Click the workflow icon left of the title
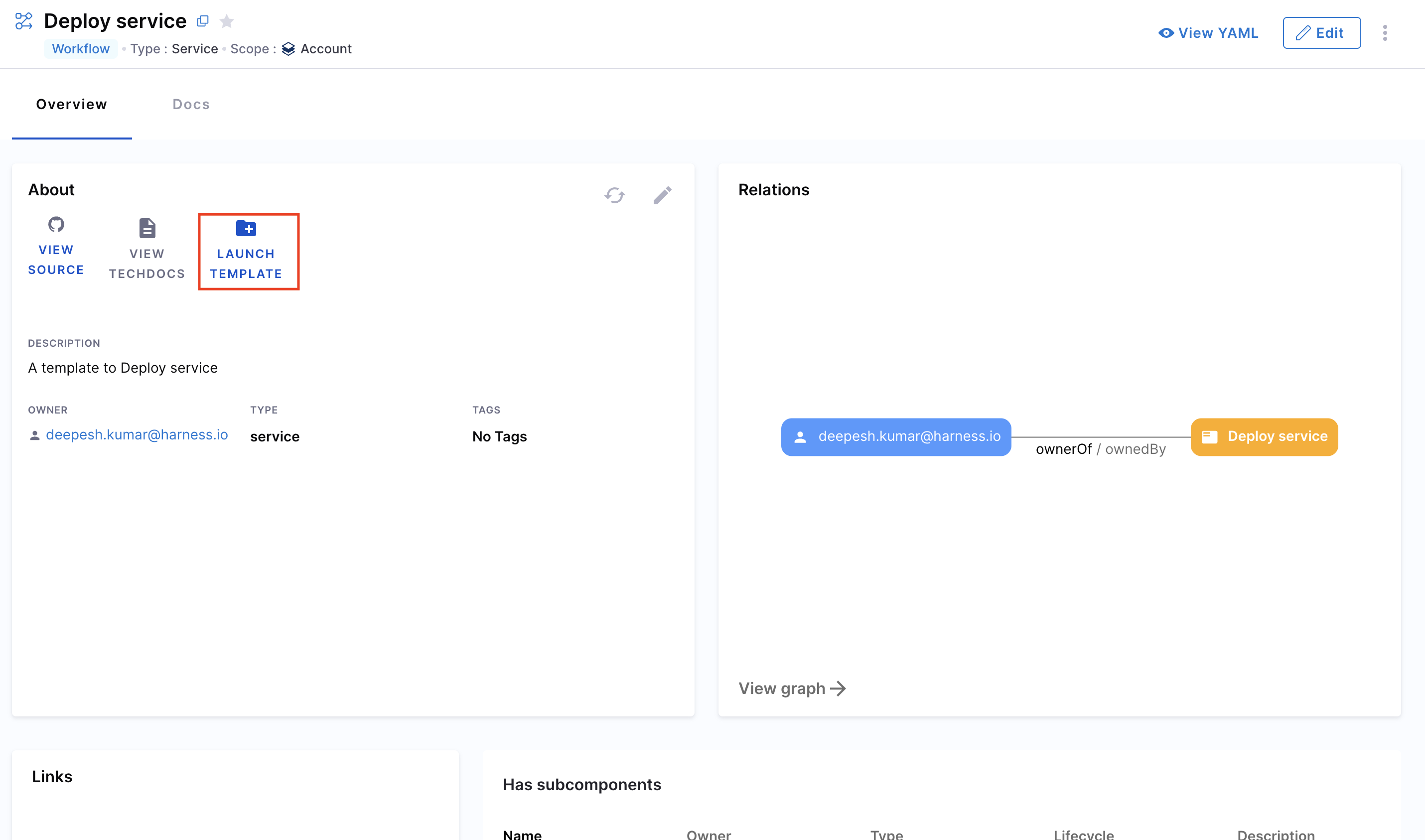This screenshot has height=840, width=1425. pos(24,21)
